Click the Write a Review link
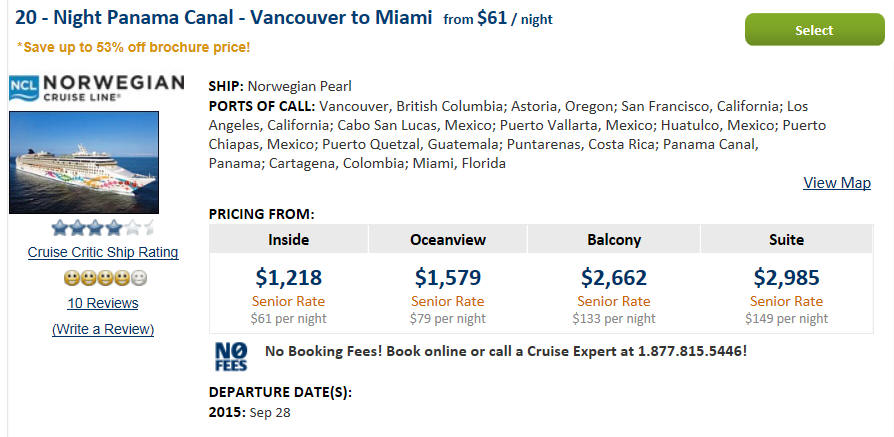Image resolution: width=894 pixels, height=437 pixels. [103, 329]
